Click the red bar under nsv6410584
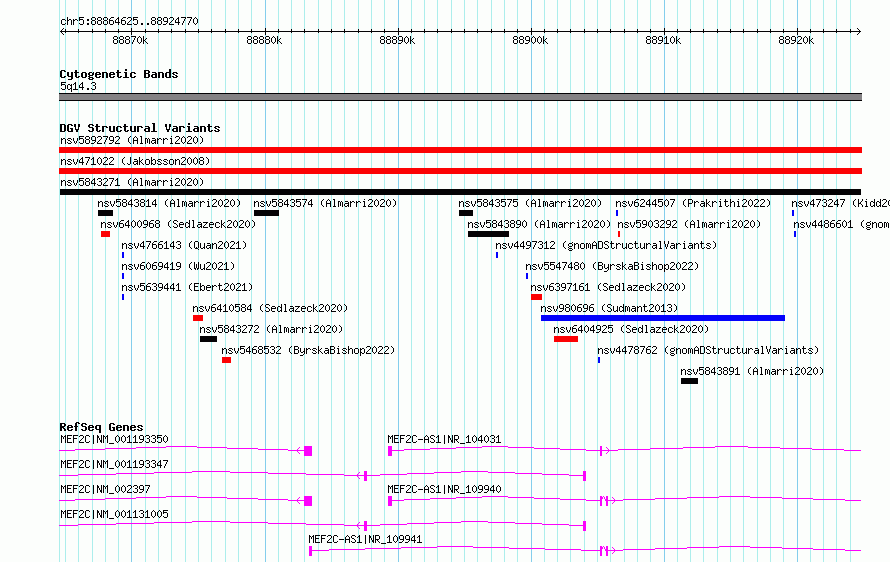Screen dimensions: 890x562 click(x=198, y=318)
